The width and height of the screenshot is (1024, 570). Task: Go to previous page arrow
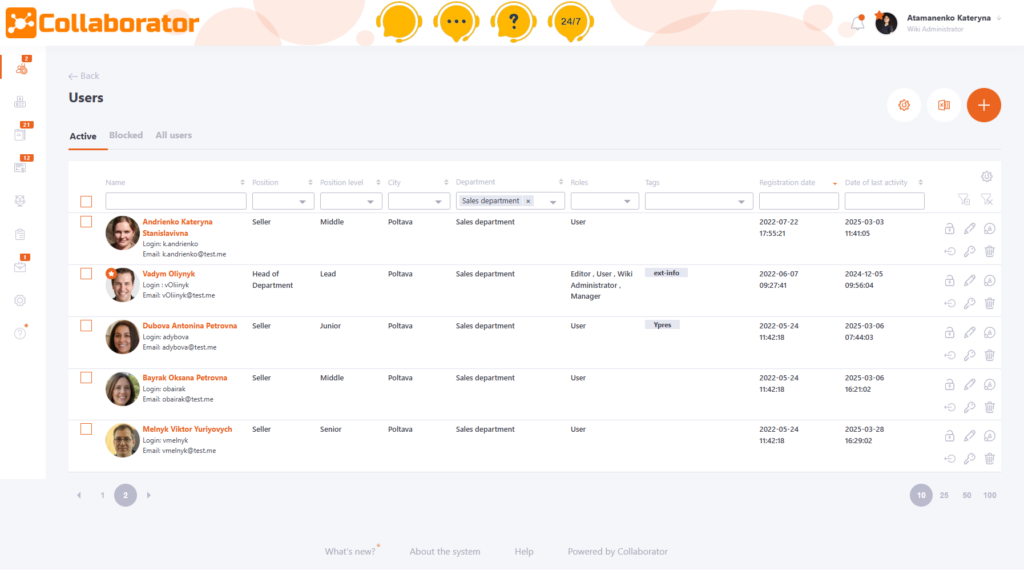click(79, 495)
